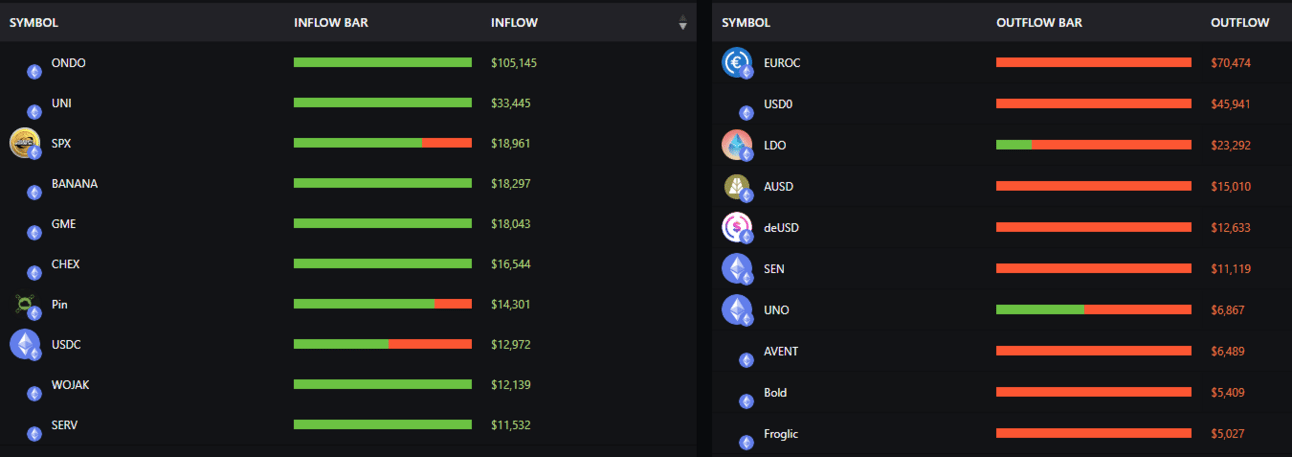Screen dimensions: 1292x457
Task: Select the $12,972 inflow value
Action: tap(511, 344)
